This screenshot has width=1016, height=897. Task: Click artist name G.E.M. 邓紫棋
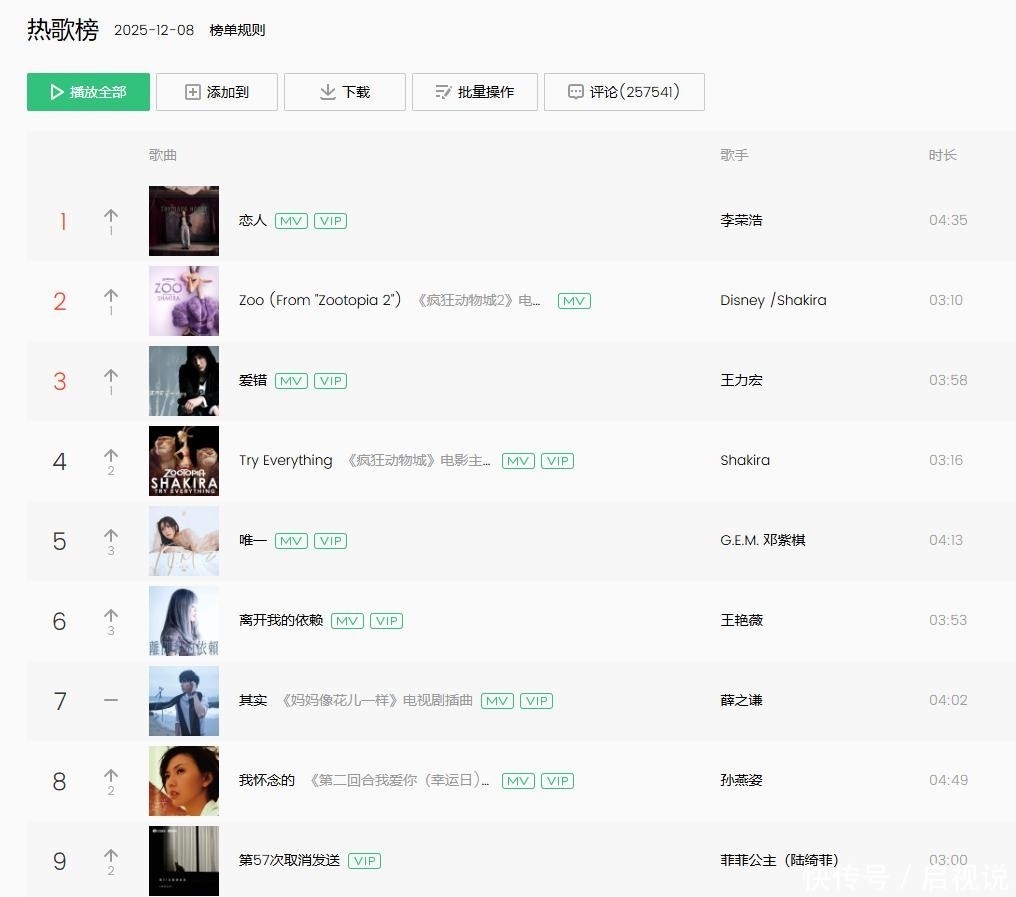point(762,540)
